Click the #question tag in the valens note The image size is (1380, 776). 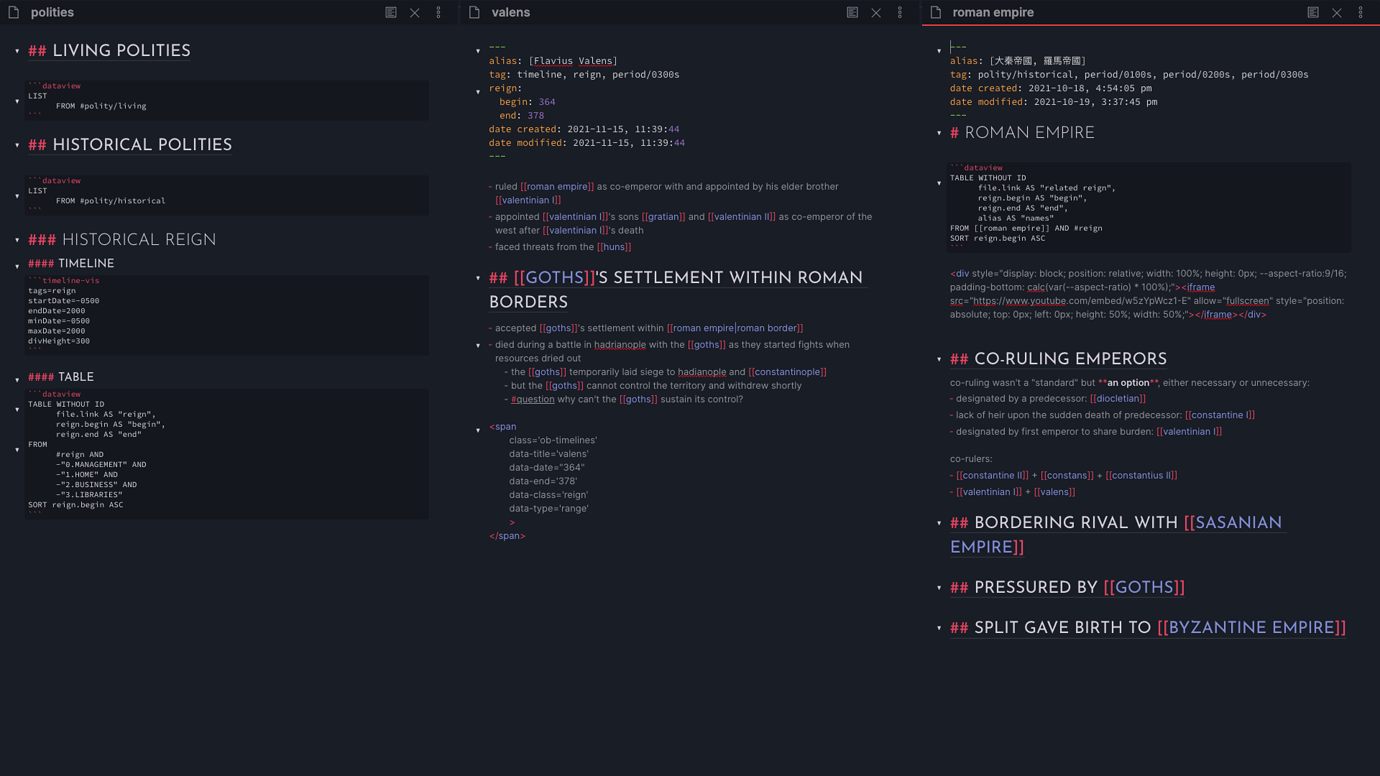[532, 399]
